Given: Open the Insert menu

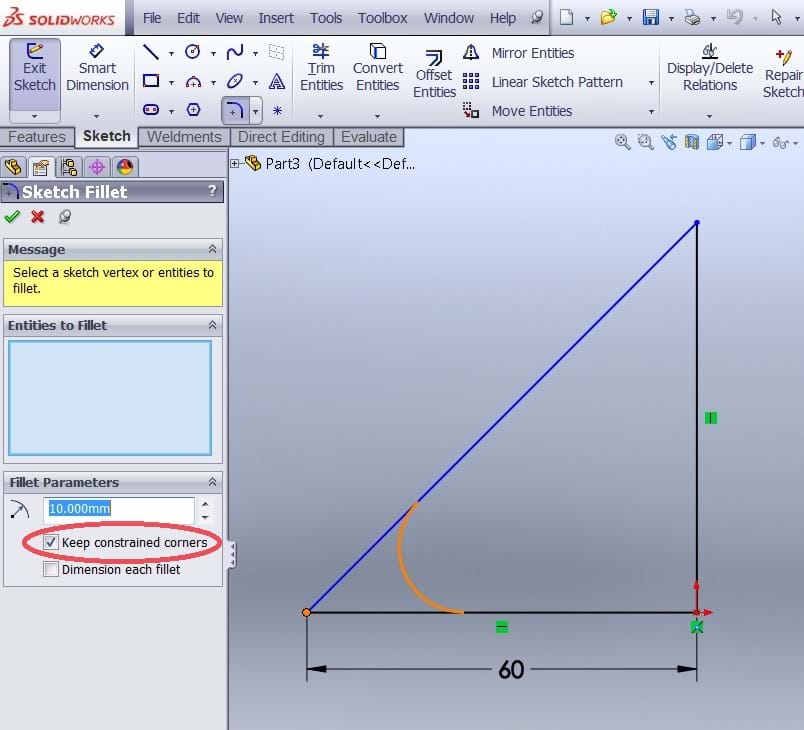Looking at the screenshot, I should coord(276,18).
